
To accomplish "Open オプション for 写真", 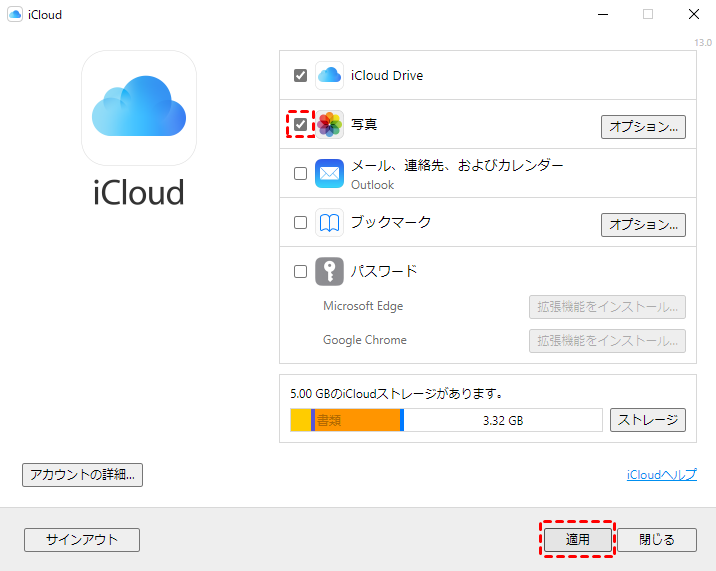I will click(643, 126).
